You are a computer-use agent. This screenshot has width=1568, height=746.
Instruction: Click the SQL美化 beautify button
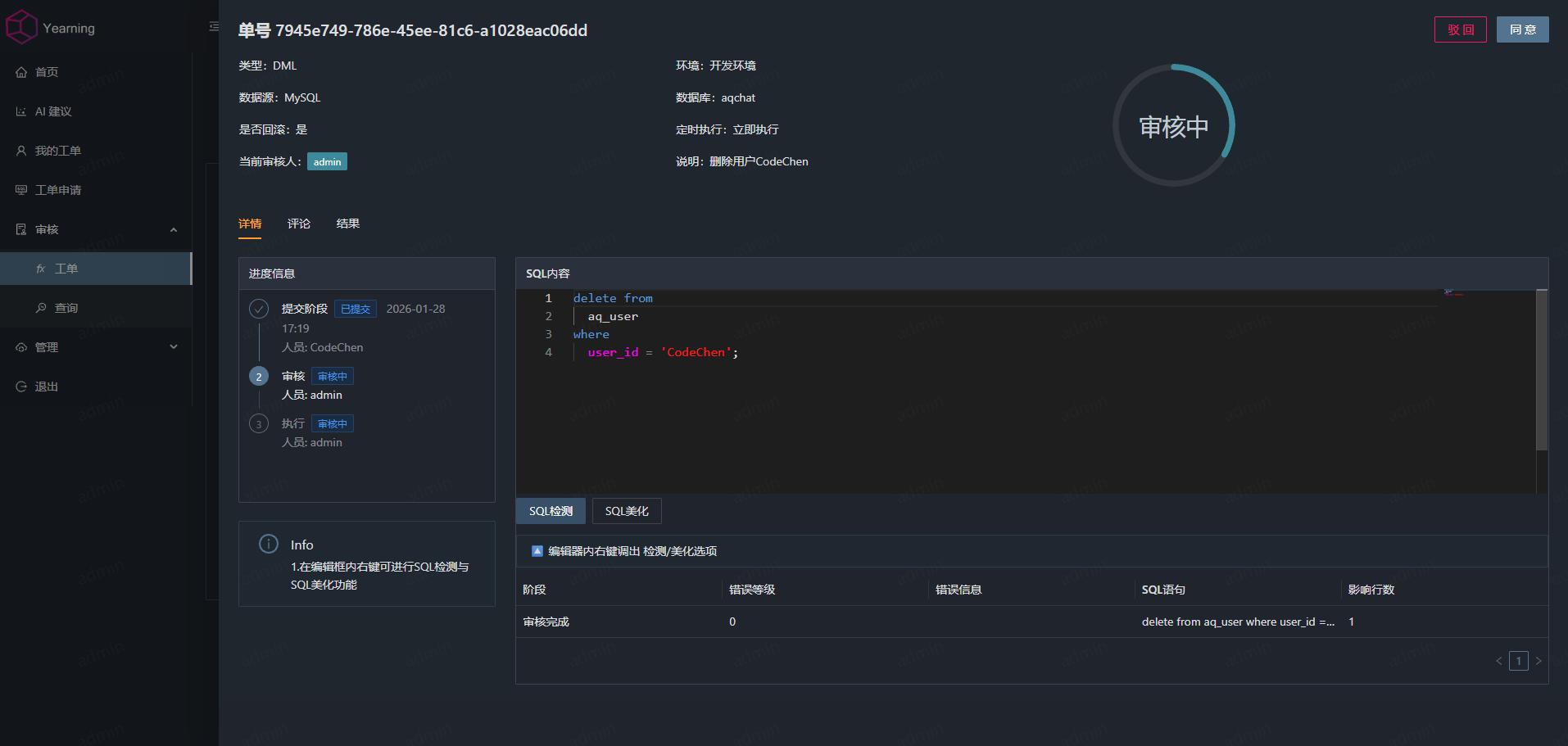click(627, 511)
